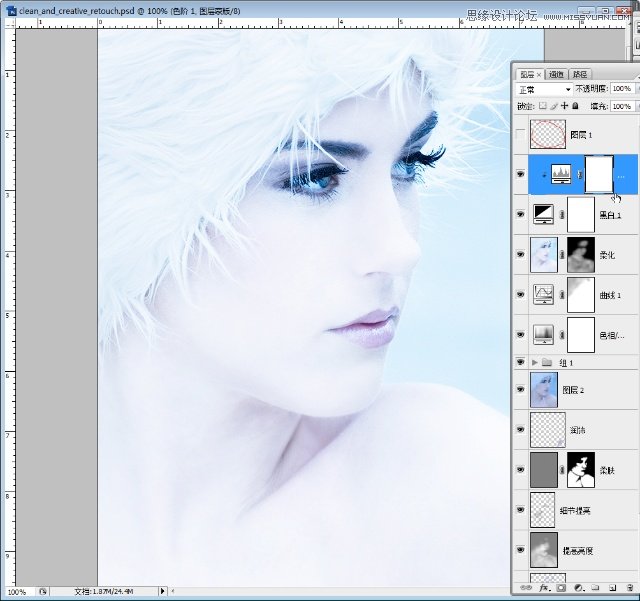Viewport: 640px width, 601px height.
Task: Hide the 柔肤 layer
Action: (520, 470)
